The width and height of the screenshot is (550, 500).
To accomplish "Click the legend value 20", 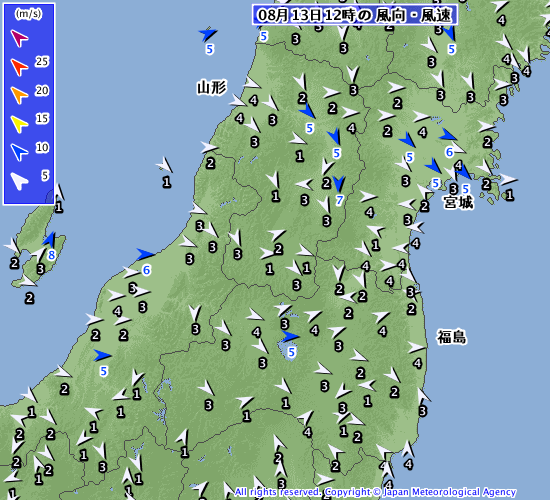I will [42, 91].
